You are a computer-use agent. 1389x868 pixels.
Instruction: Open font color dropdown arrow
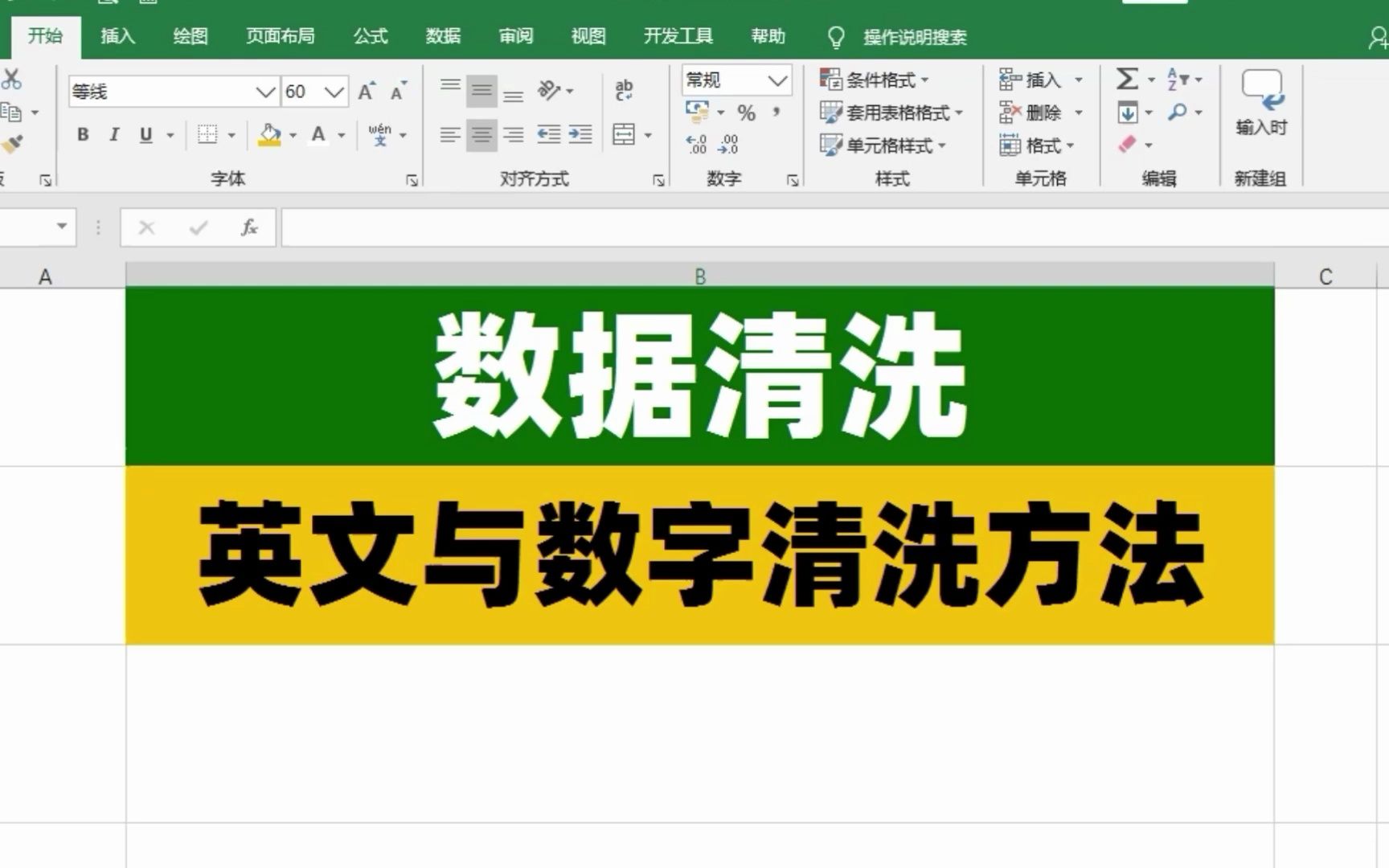click(x=342, y=135)
